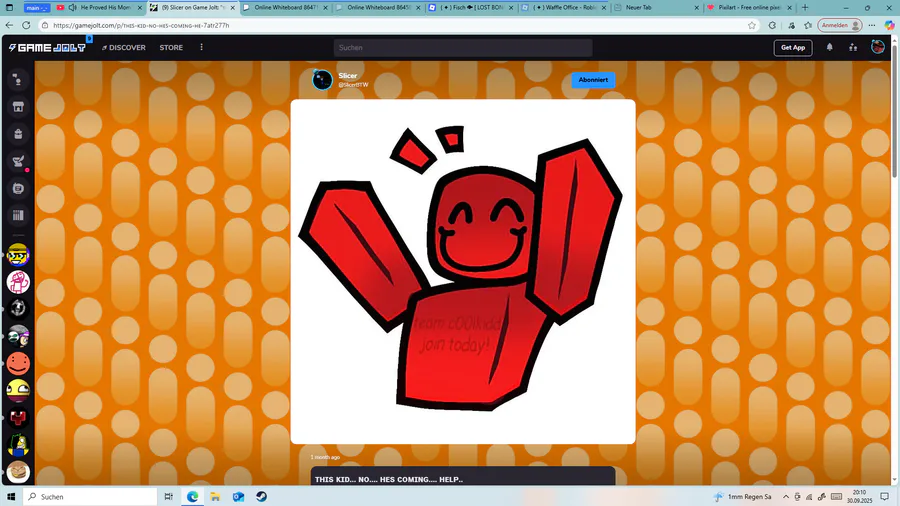
Task: Open a new browser tab with the plus button
Action: [x=805, y=7]
